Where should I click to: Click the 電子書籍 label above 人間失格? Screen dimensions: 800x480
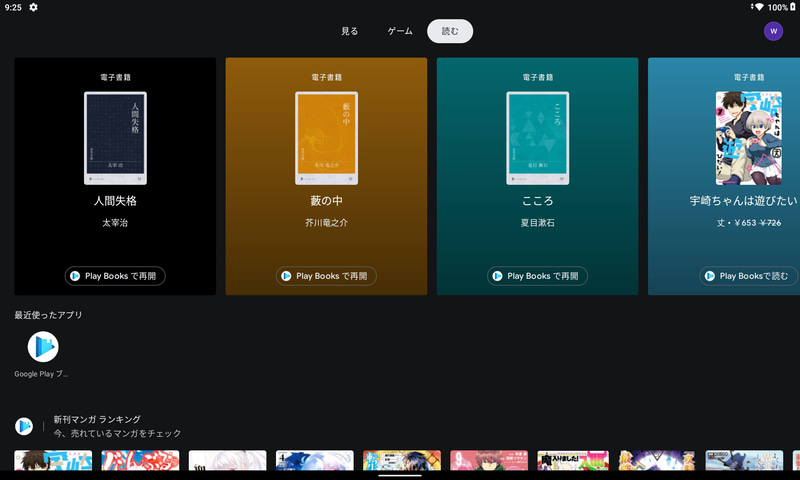pos(115,77)
